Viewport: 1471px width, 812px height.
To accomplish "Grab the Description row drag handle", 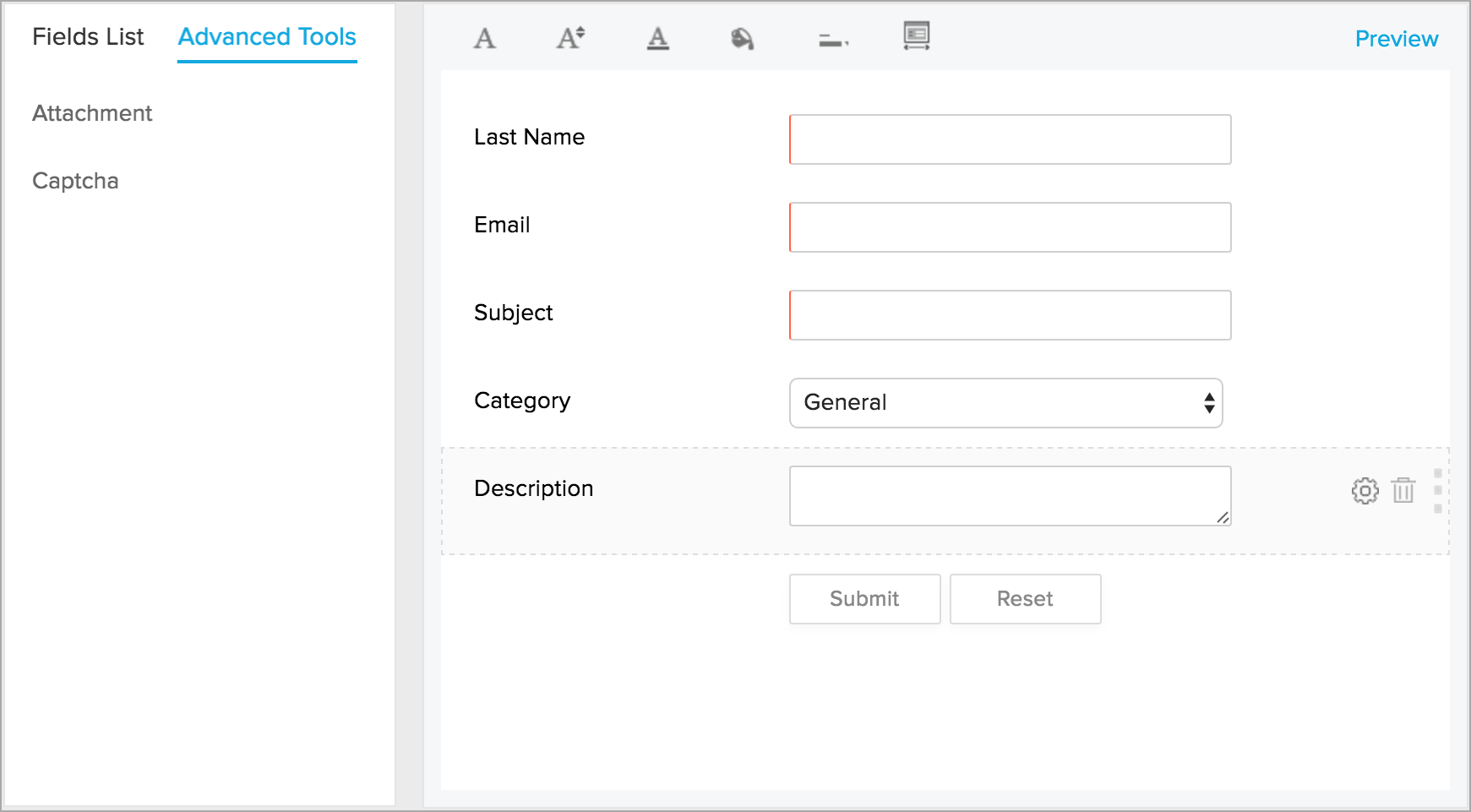I will tap(1437, 491).
